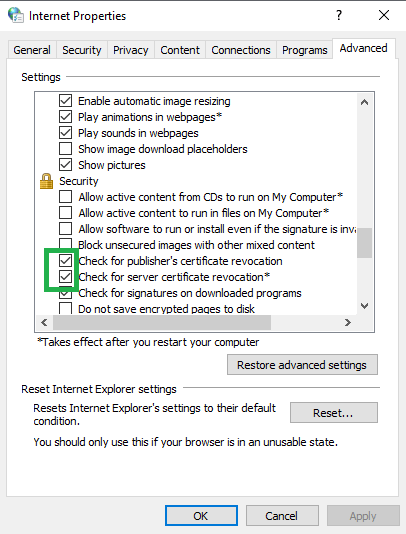406x534 pixels.
Task: Click the Internet Properties globe icon
Action: tap(16, 15)
